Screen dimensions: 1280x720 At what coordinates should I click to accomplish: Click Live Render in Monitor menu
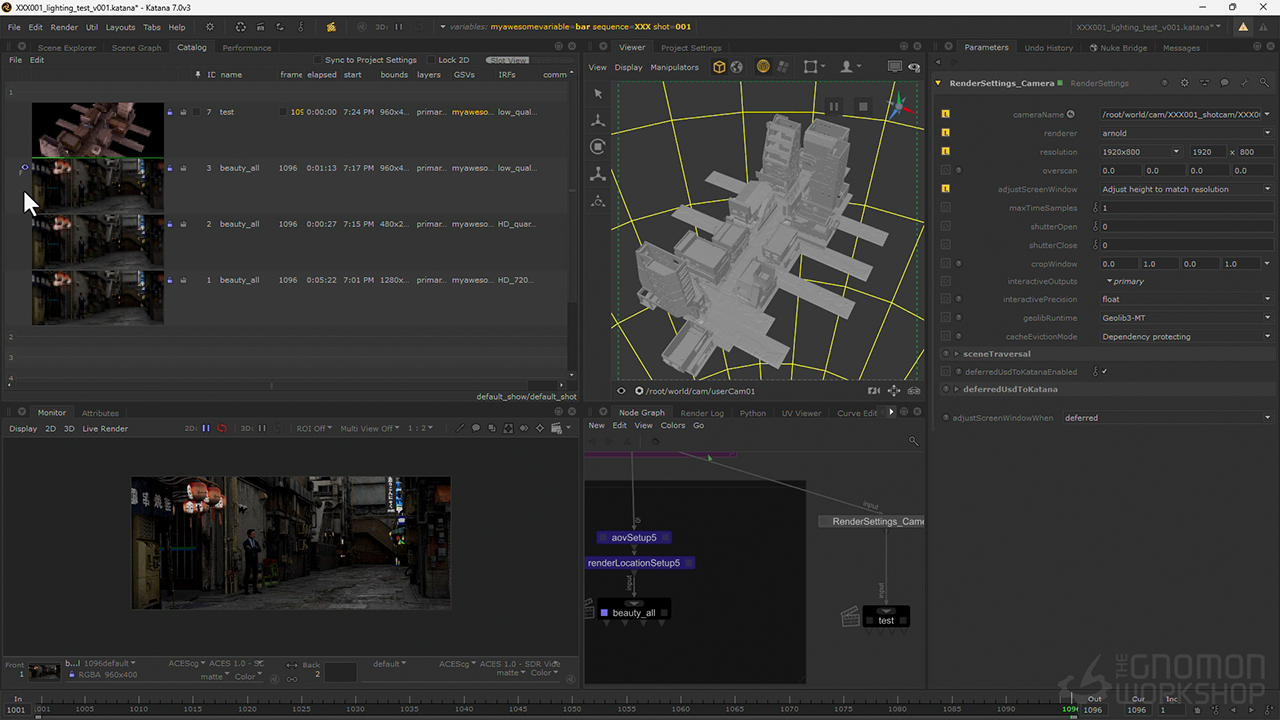[x=105, y=429]
